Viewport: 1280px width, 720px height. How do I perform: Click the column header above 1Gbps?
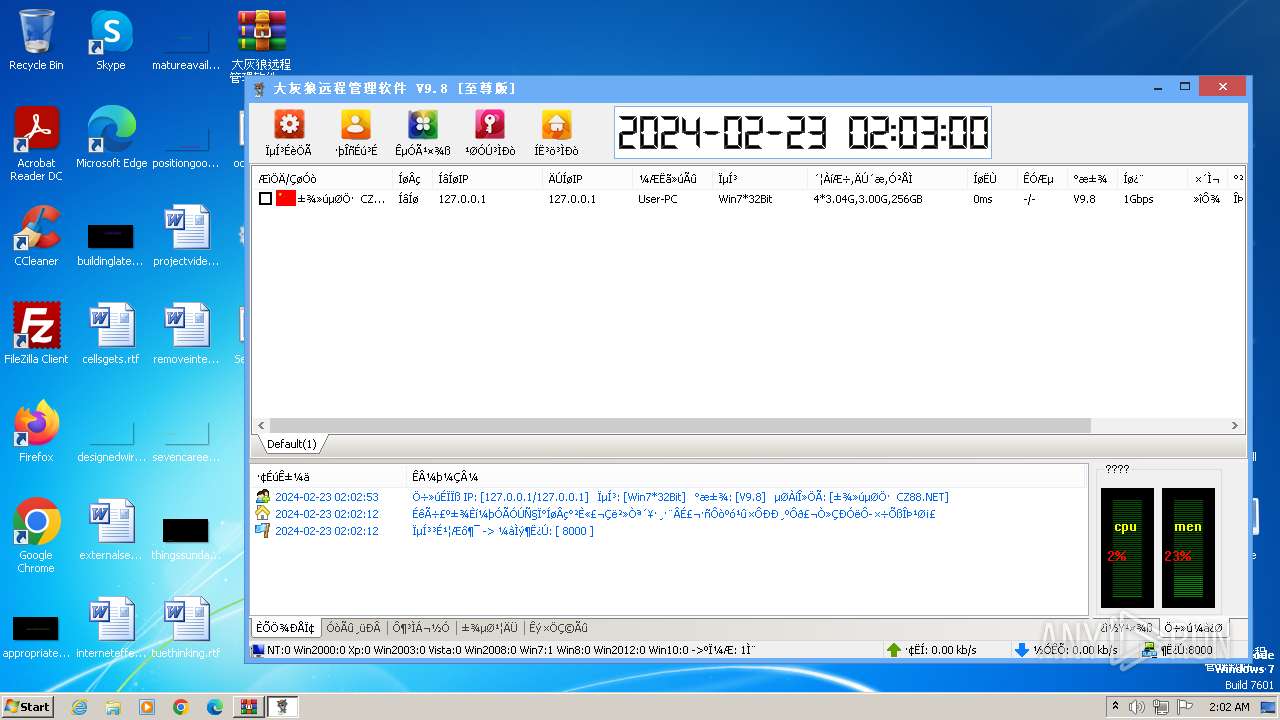pos(1152,179)
